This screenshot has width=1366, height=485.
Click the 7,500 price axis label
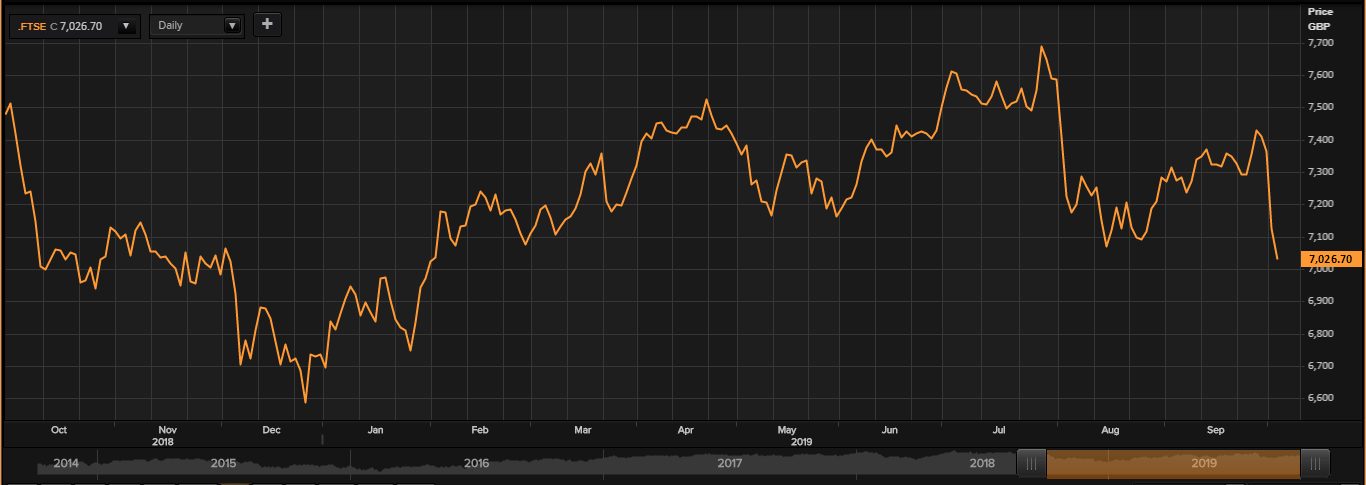click(1320, 108)
